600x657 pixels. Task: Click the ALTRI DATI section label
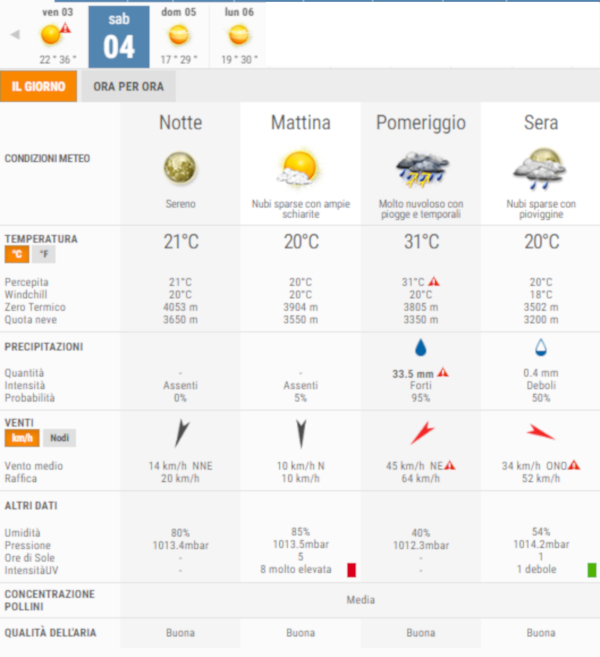[x=31, y=506]
